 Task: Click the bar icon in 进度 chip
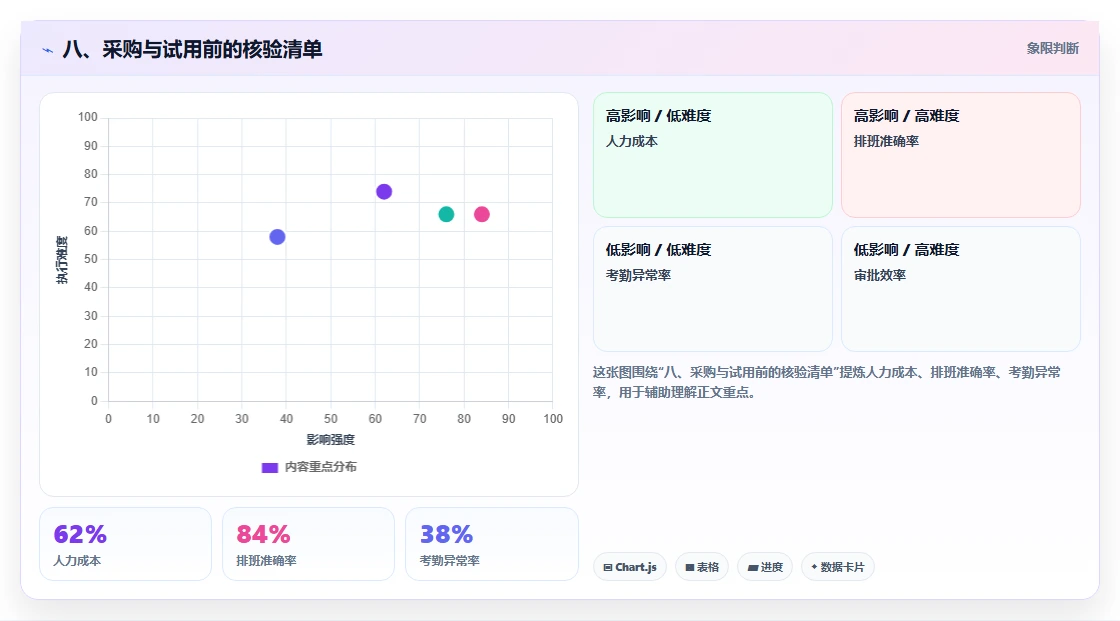(752, 567)
